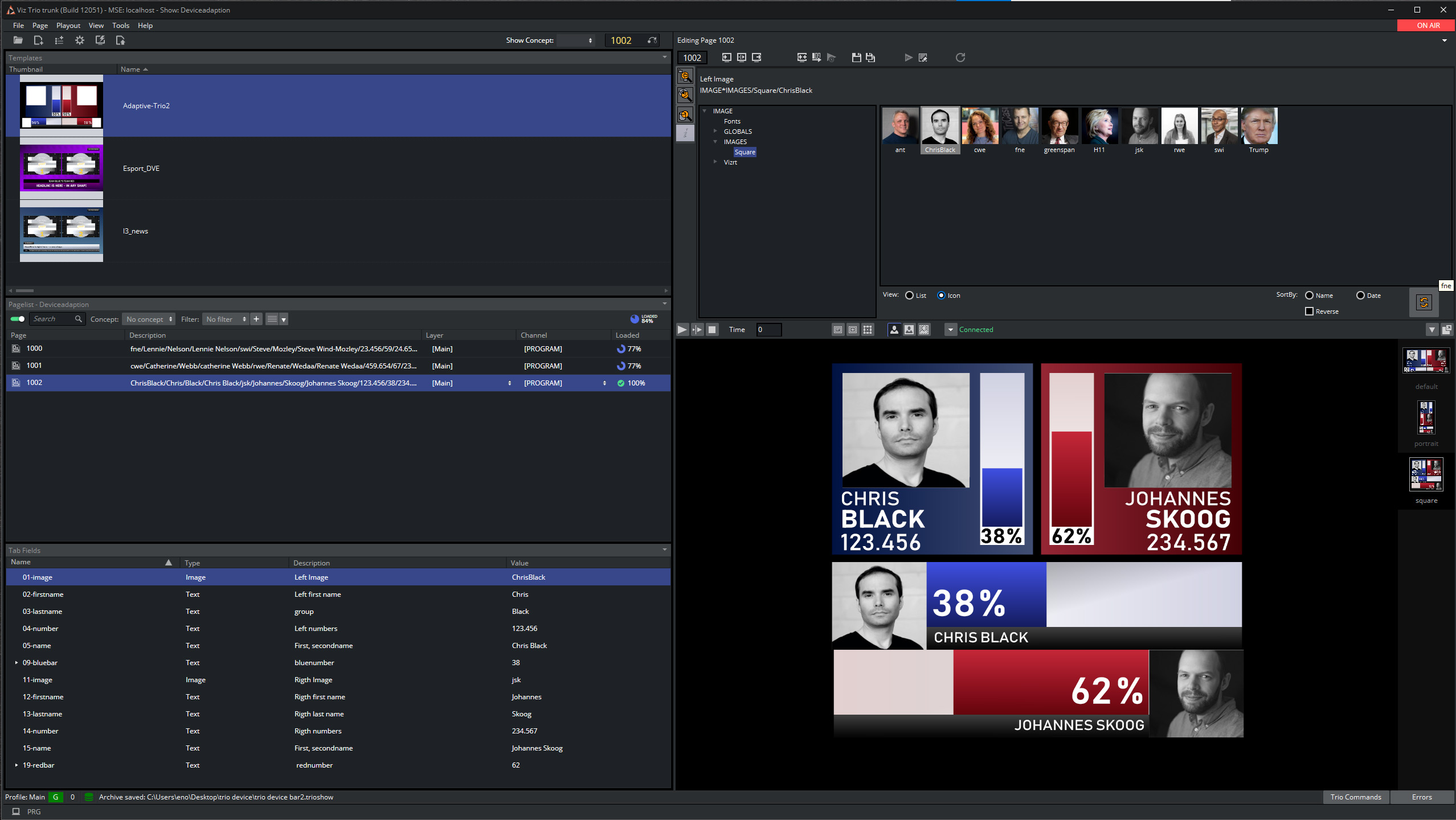Image resolution: width=1456 pixels, height=820 pixels.
Task: Open the Filter 'No filter' dropdown
Action: click(226, 319)
